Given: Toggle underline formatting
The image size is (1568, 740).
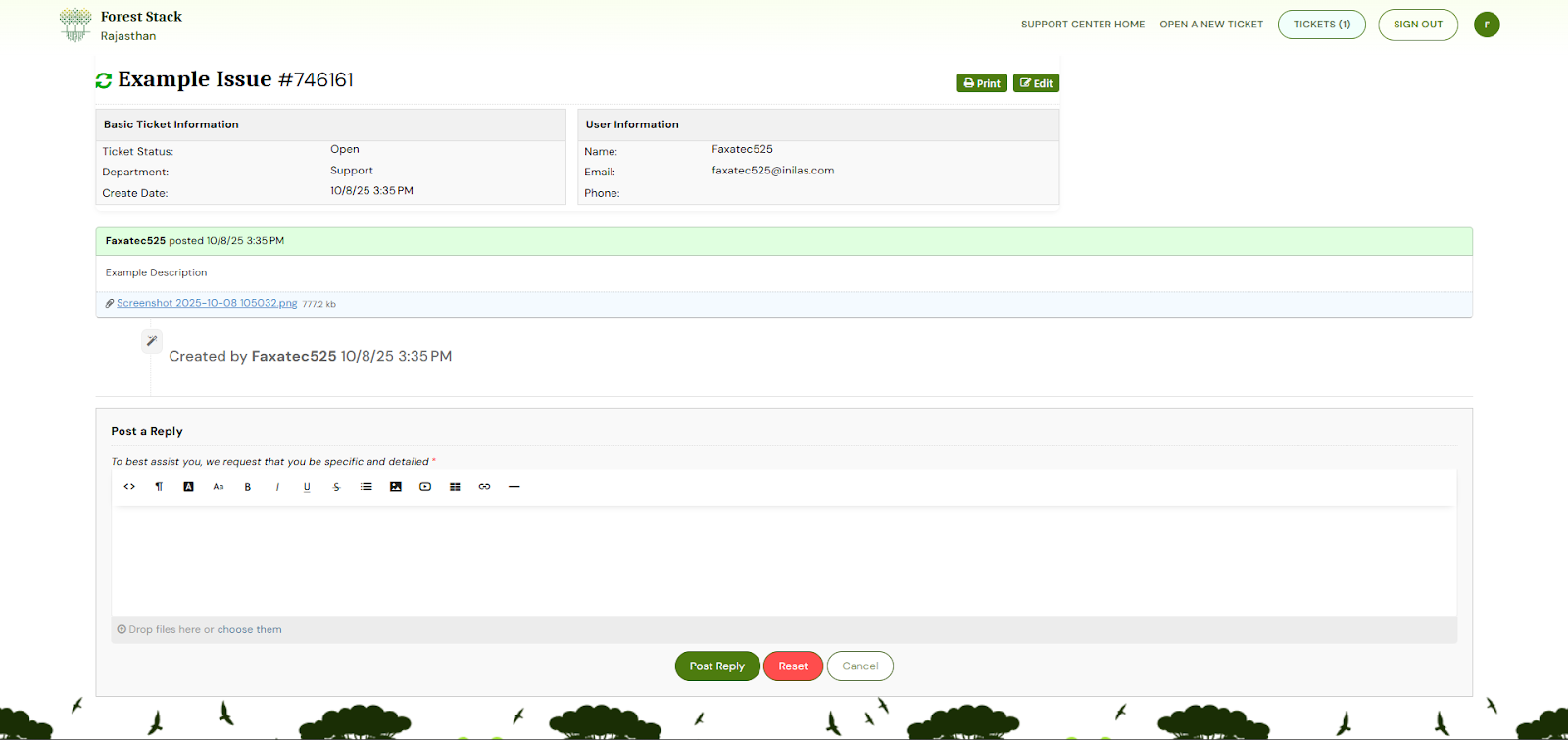Looking at the screenshot, I should pyautogui.click(x=307, y=487).
